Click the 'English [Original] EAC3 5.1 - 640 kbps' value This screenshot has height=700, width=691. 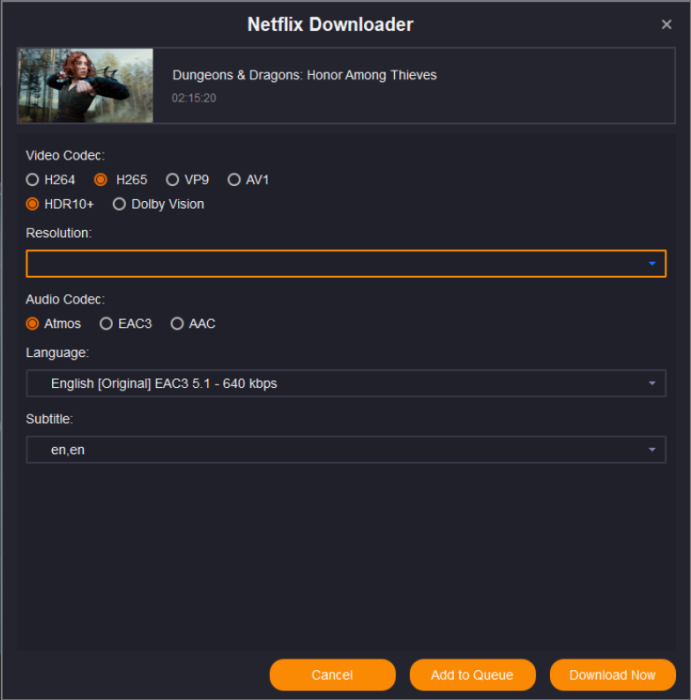[x=164, y=383]
